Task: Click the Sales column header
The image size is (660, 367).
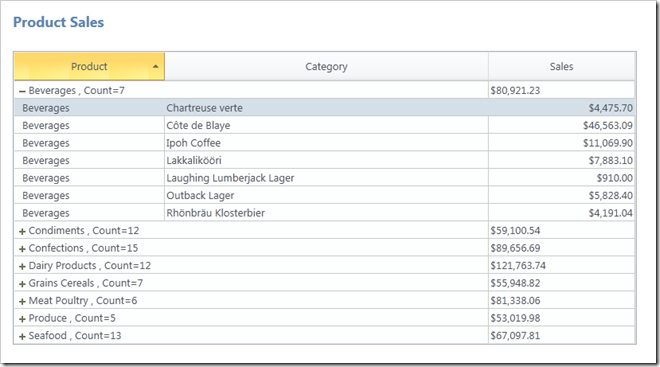Action: click(561, 66)
